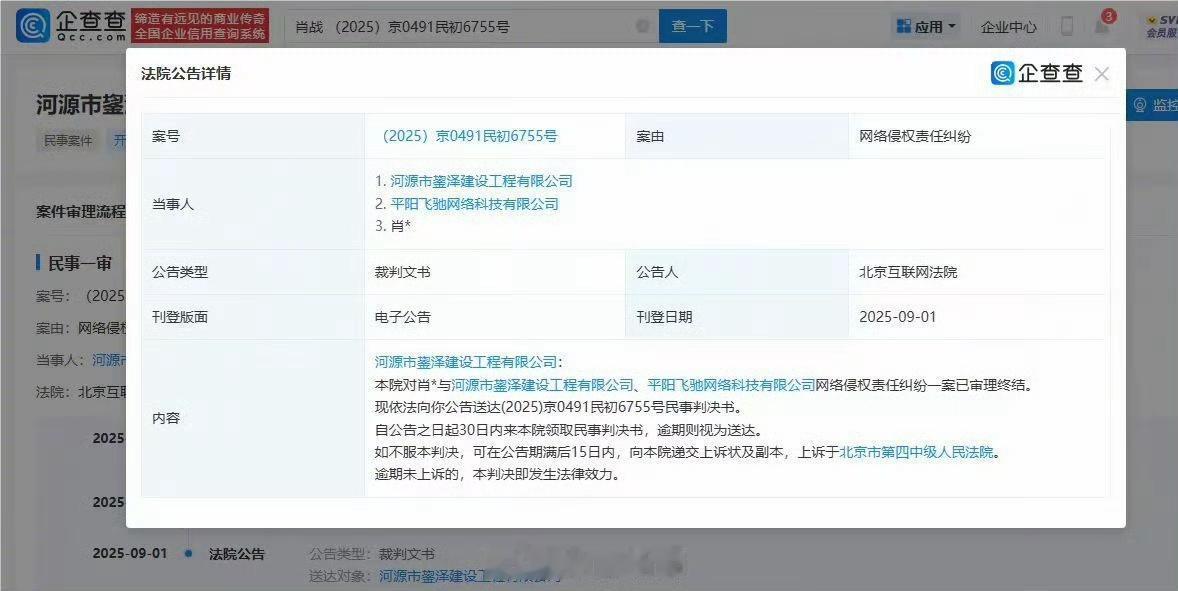The height and width of the screenshot is (591, 1178).
Task: Select 裁判文书 in the dialog table
Action: 403,272
